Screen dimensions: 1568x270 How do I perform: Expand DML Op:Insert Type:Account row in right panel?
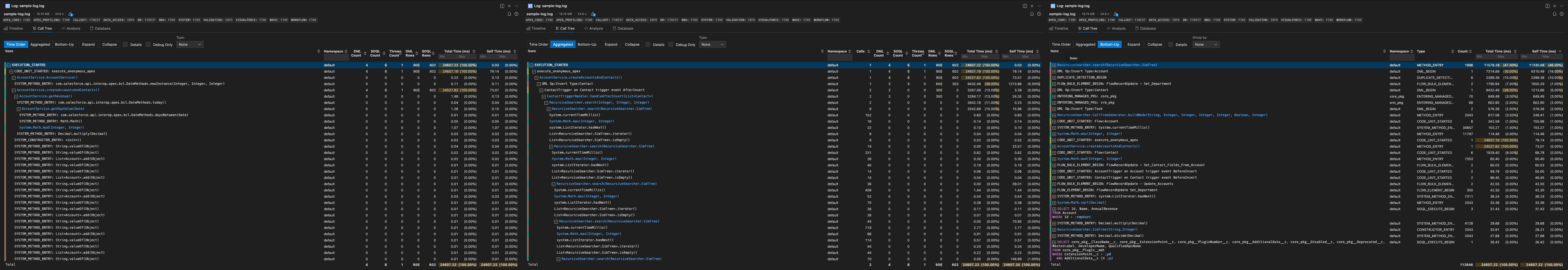pyautogui.click(x=1054, y=71)
